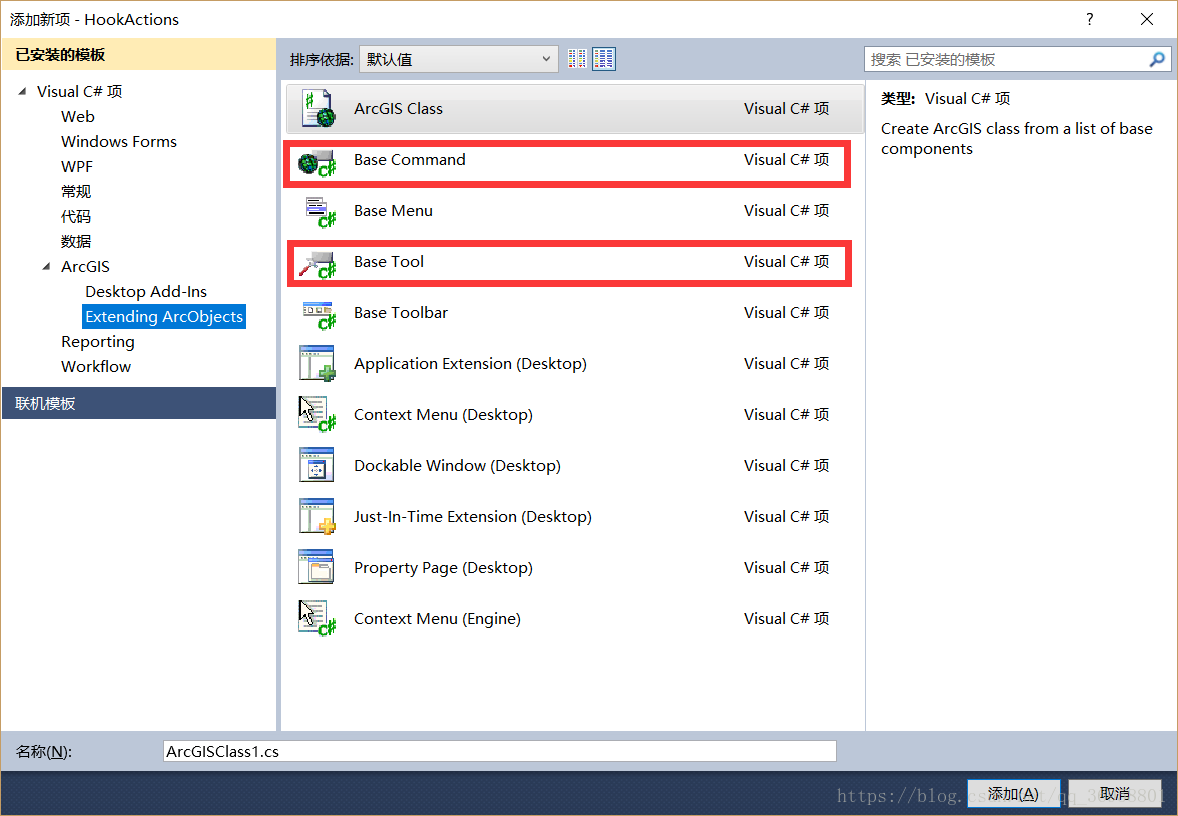Select the Reporting category

coord(98,342)
